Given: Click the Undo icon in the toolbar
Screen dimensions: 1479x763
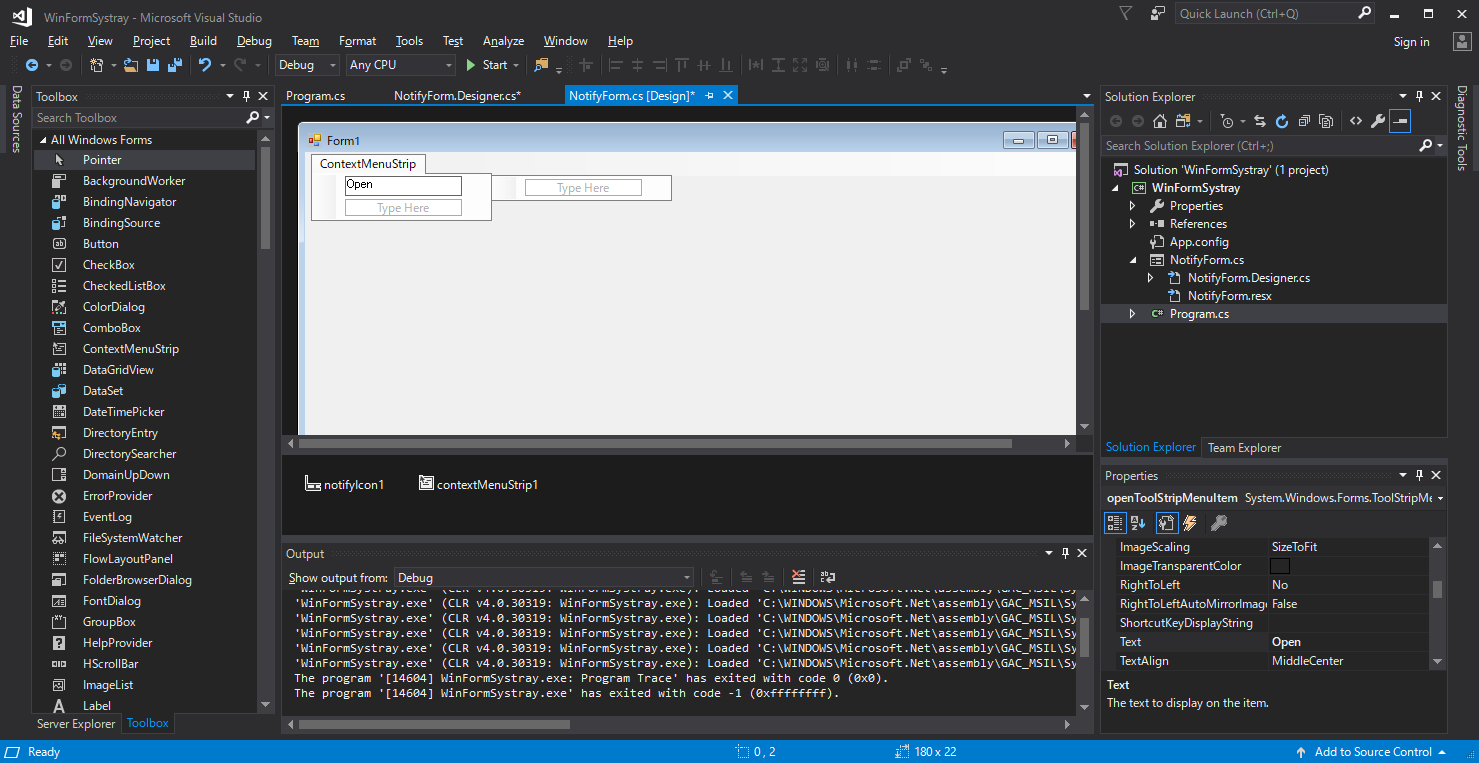Looking at the screenshot, I should click(205, 65).
